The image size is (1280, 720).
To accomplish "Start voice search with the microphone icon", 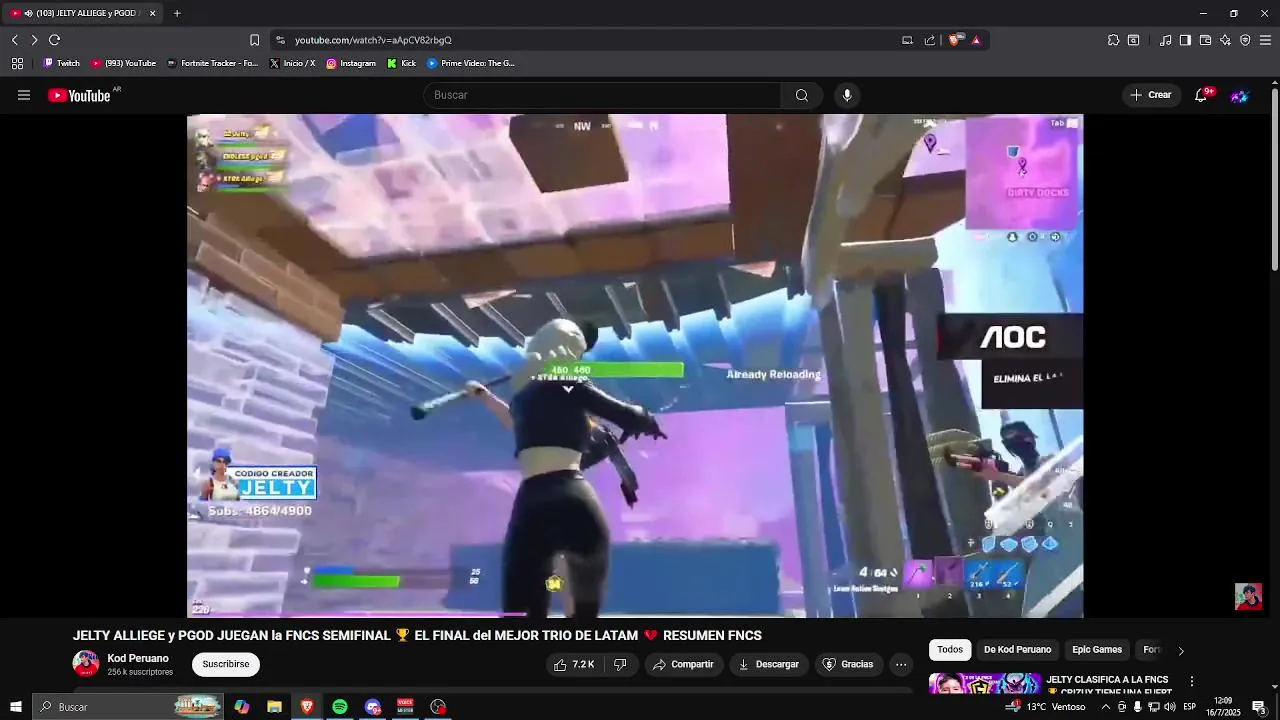I will tap(847, 95).
